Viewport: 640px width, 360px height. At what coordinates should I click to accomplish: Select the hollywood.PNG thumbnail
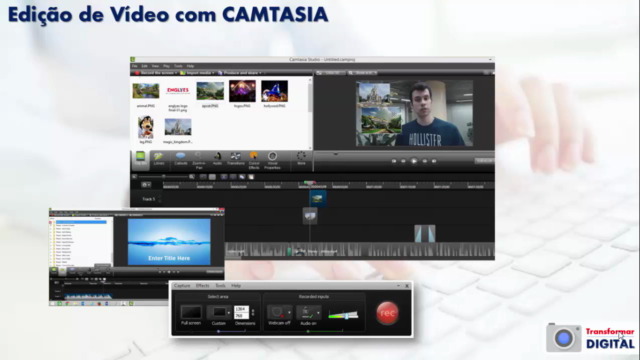(274, 91)
